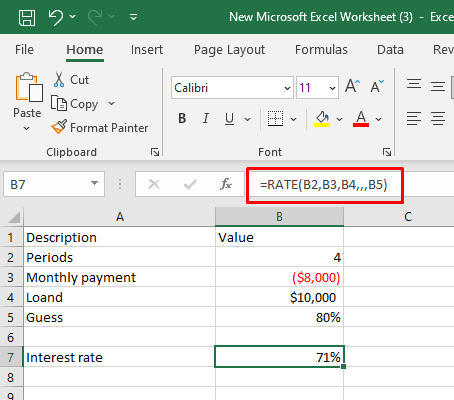Click the Redo arrow icon
454x400 pixels.
[95, 17]
